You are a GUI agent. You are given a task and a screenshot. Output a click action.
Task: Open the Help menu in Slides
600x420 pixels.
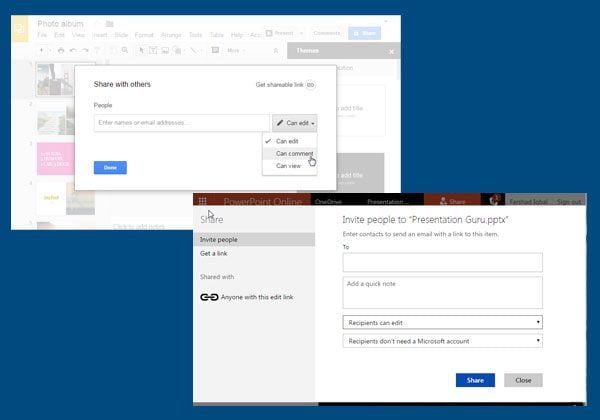(x=236, y=35)
